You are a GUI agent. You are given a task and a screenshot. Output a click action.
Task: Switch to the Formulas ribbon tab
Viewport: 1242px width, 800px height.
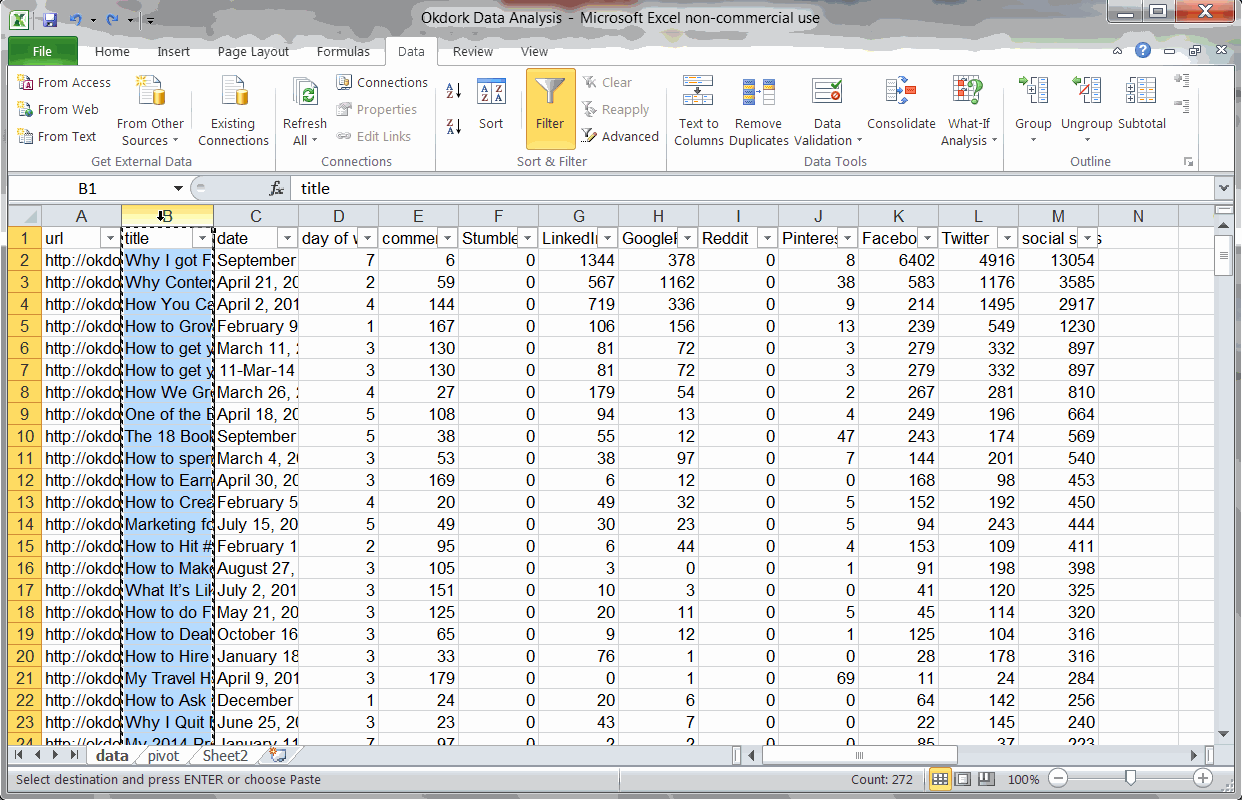point(343,51)
